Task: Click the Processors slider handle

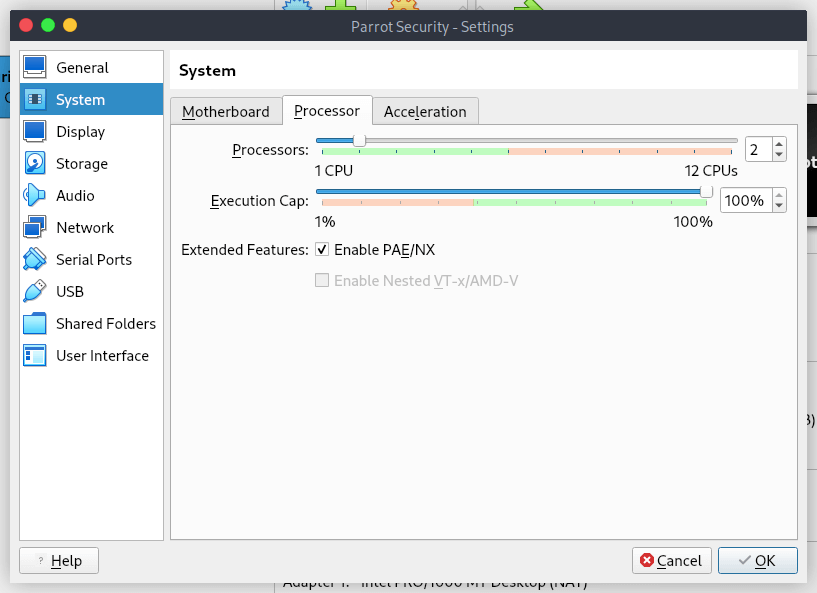Action: coord(359,140)
